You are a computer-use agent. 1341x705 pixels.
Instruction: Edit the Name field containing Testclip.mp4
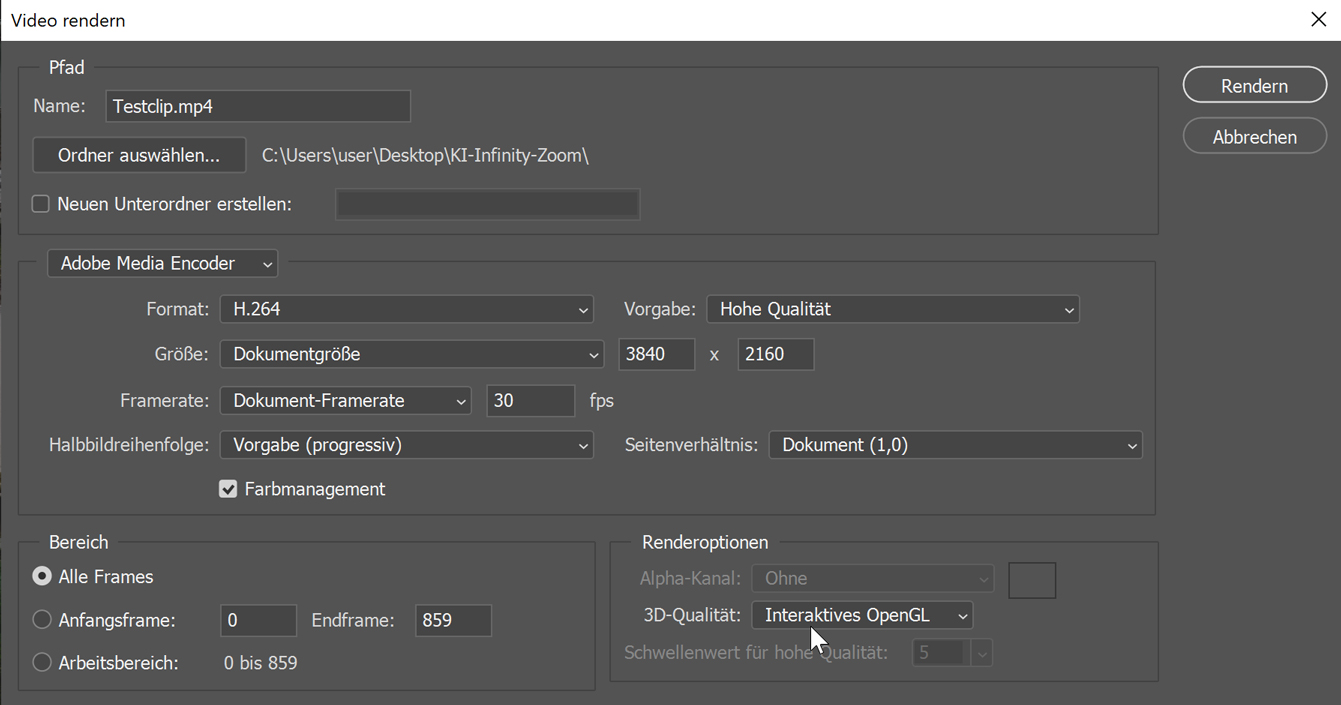coord(258,106)
